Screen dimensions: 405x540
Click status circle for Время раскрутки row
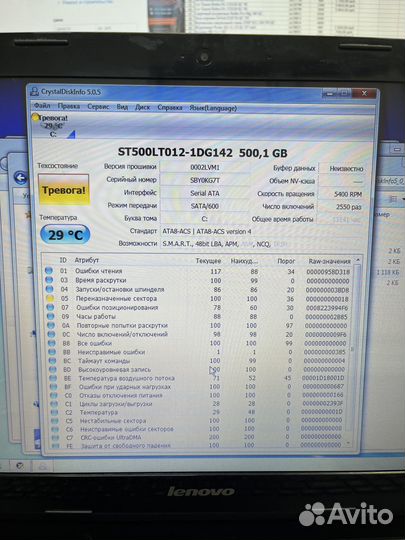tap(50, 280)
